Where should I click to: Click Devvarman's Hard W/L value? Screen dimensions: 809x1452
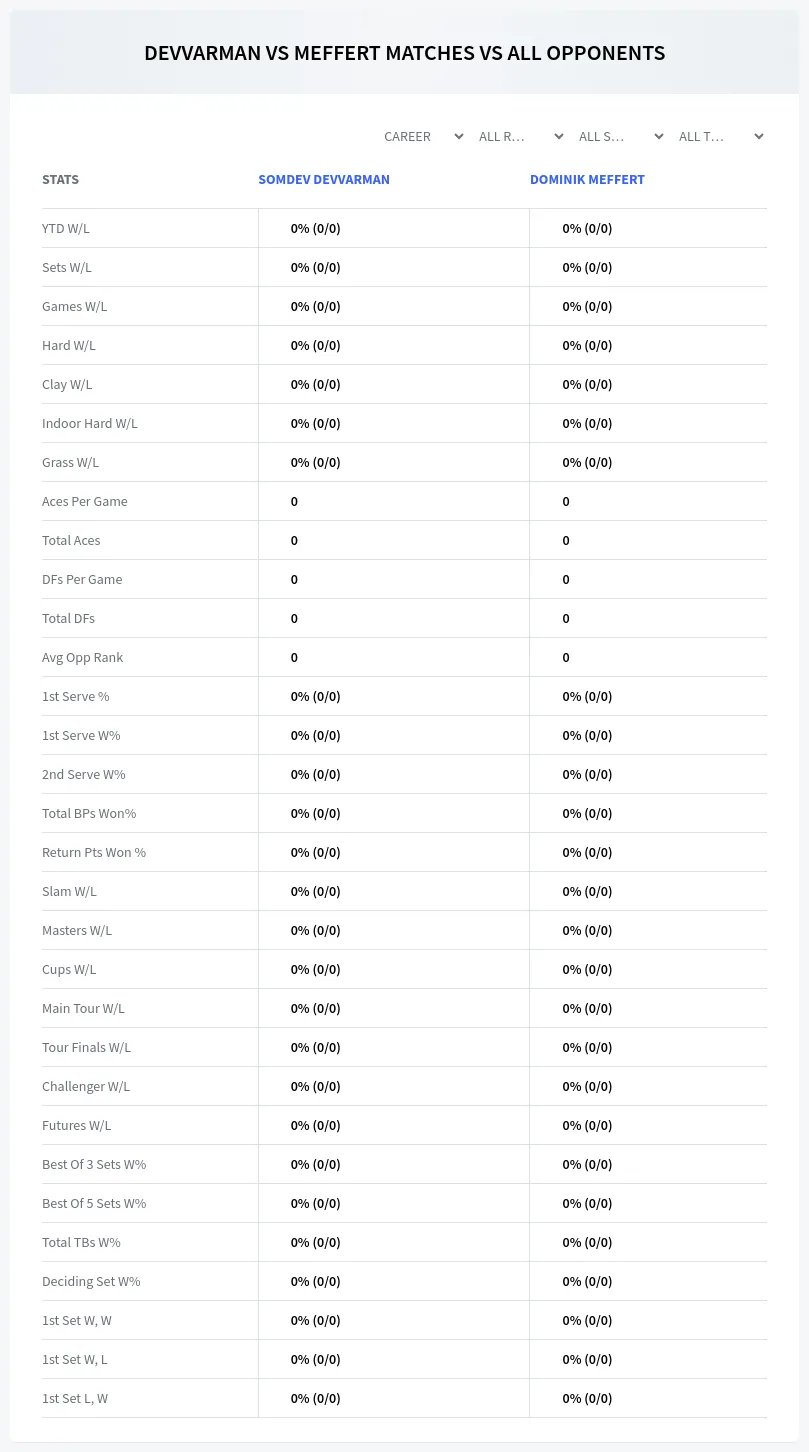tap(316, 345)
